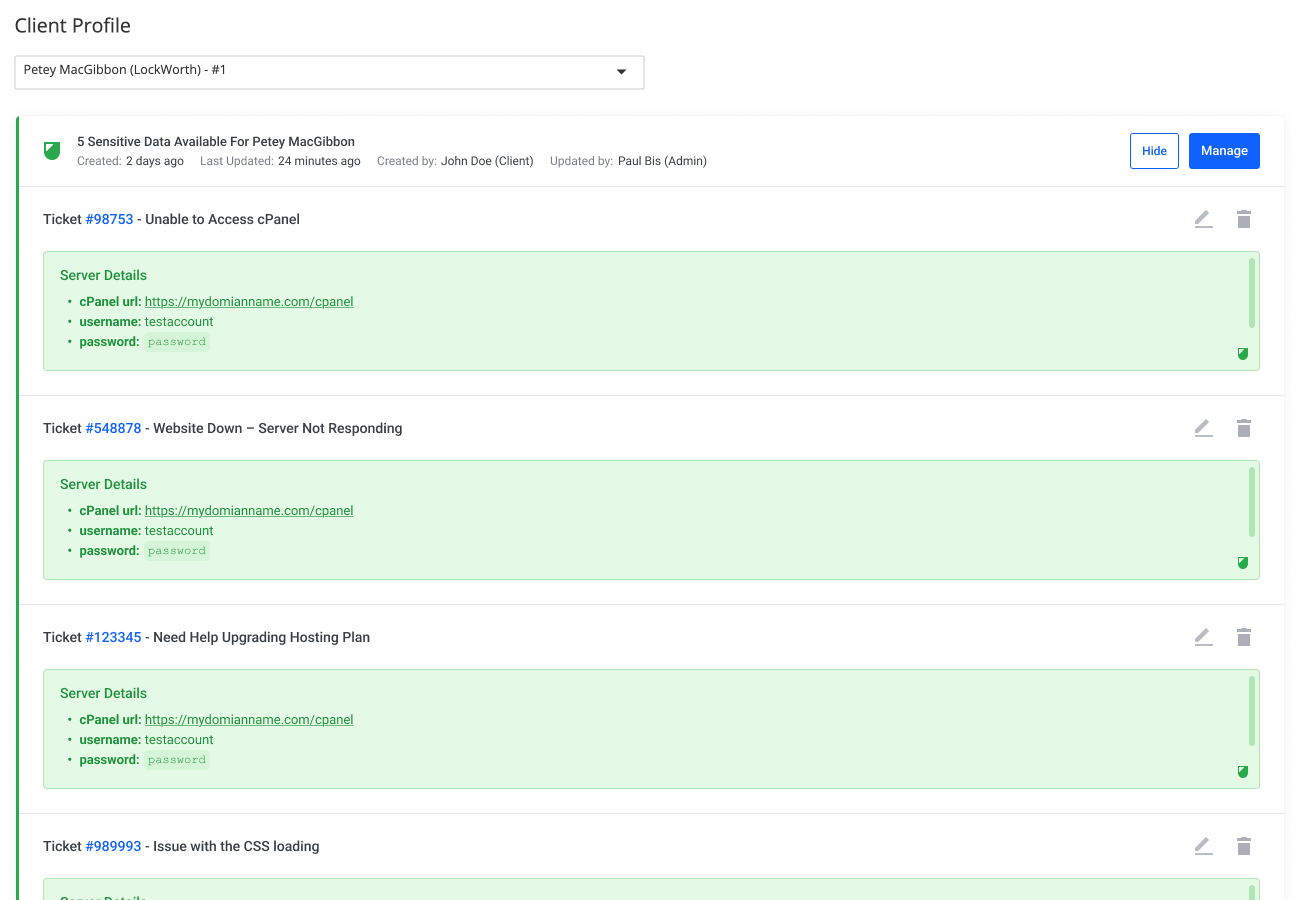Open ticket link #989993

(113, 846)
